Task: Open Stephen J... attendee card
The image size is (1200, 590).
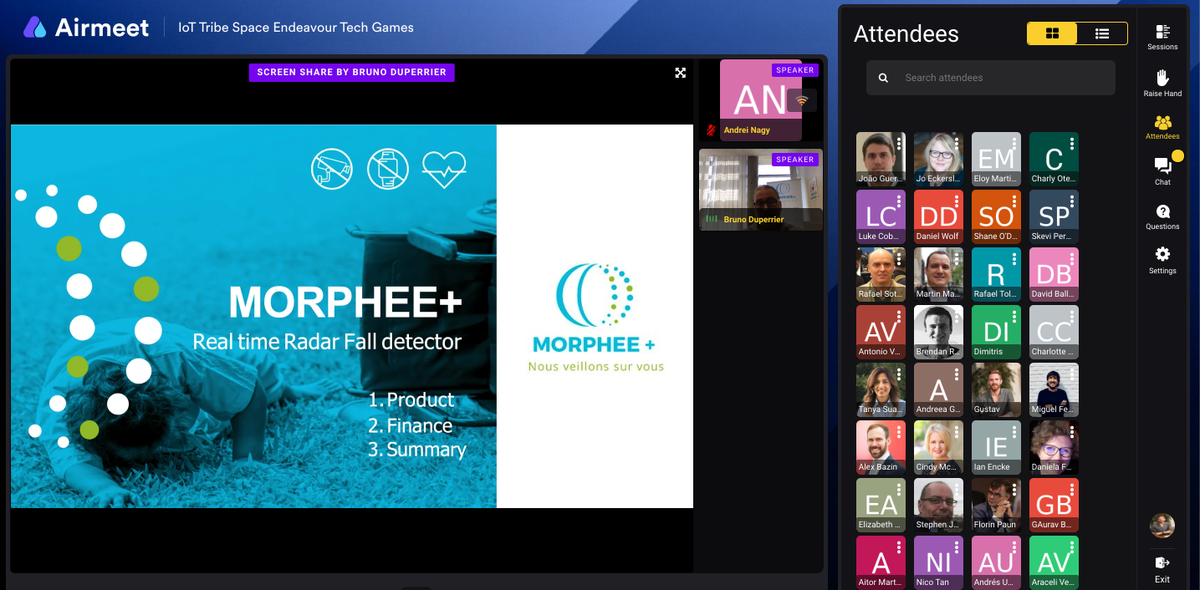Action: click(x=939, y=505)
